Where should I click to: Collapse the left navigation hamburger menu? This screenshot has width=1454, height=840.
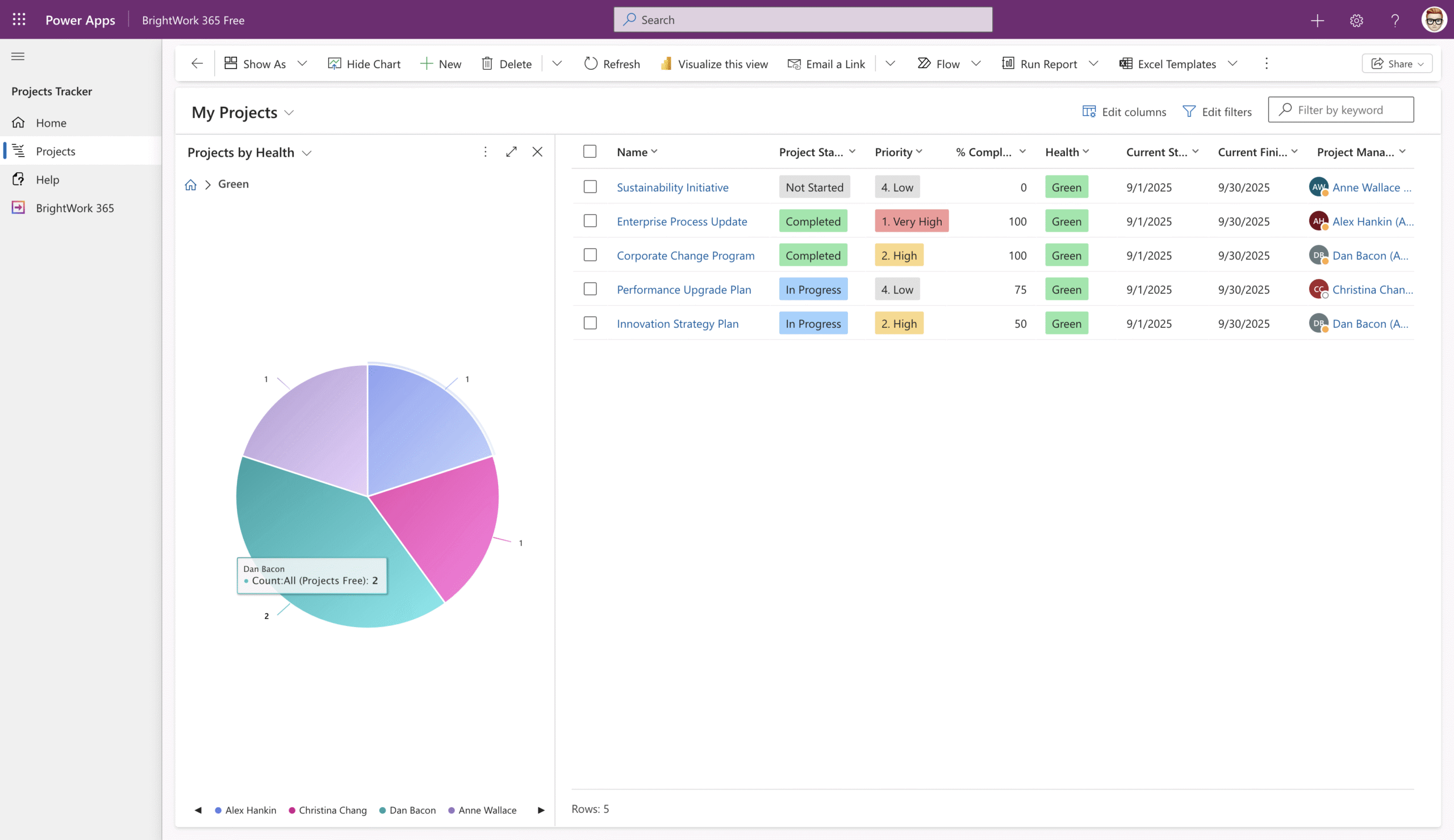[x=18, y=56]
